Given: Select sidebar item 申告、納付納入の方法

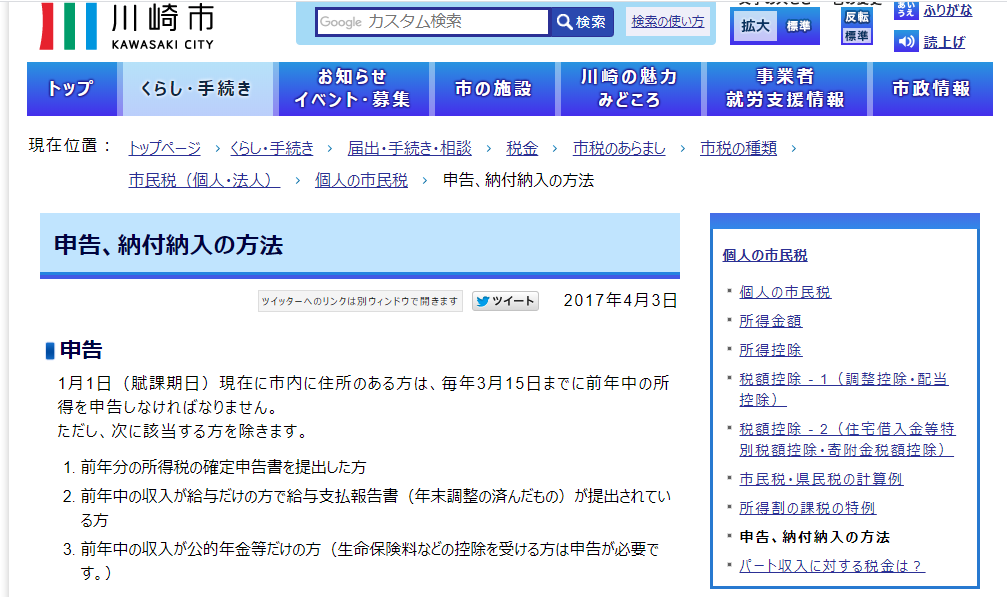Looking at the screenshot, I should [x=814, y=537].
